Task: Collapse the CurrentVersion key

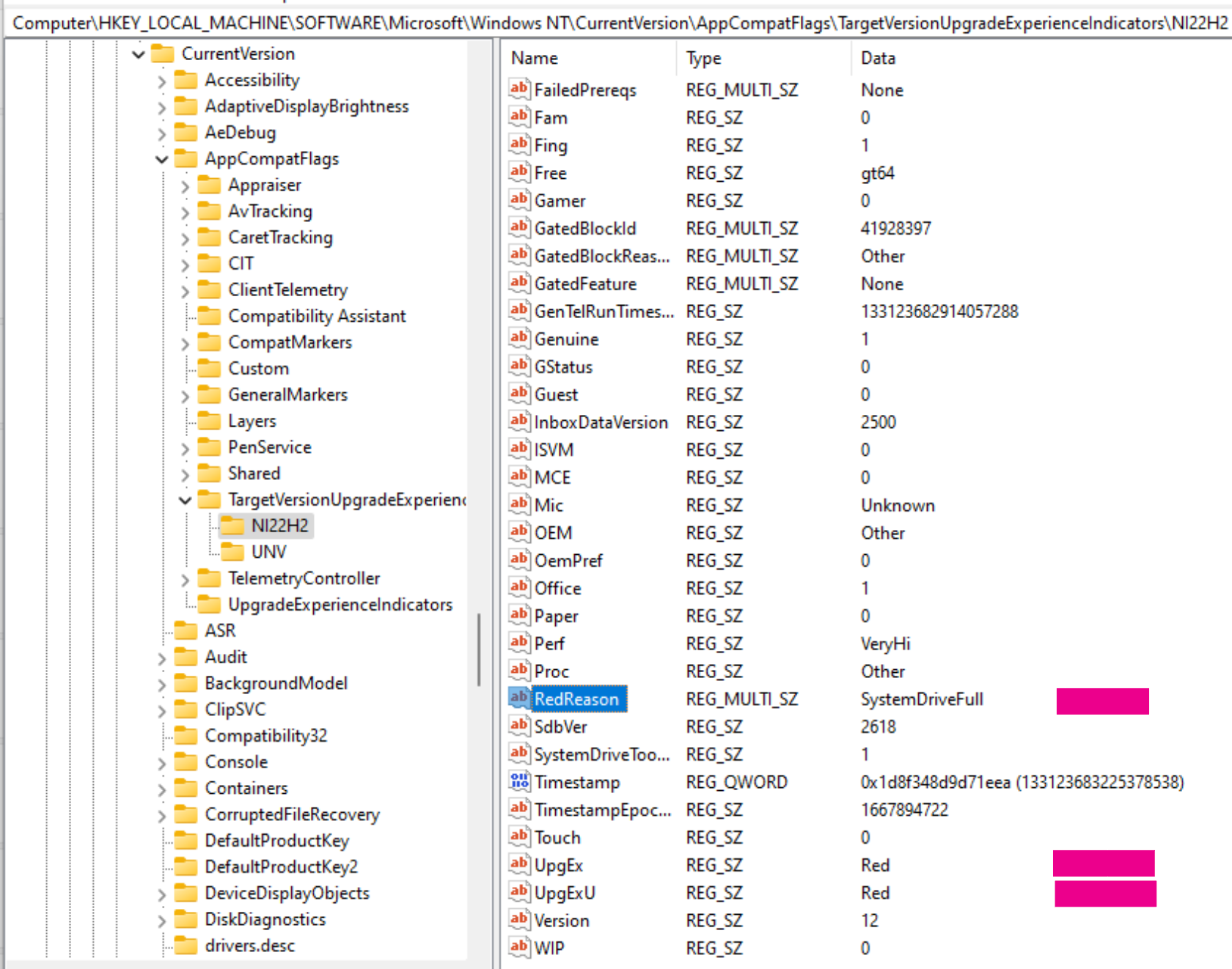Action: point(139,54)
